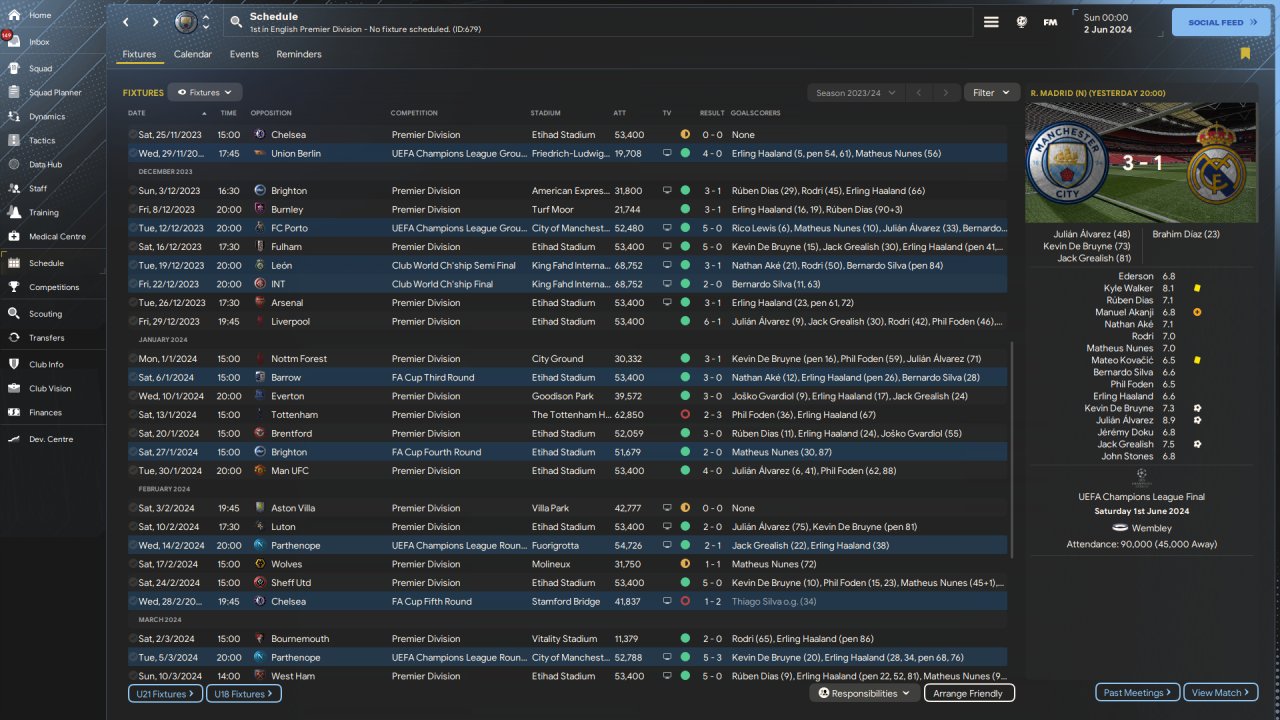The image size is (1280, 720).
Task: Switch to the Calendar tab
Action: 193,55
